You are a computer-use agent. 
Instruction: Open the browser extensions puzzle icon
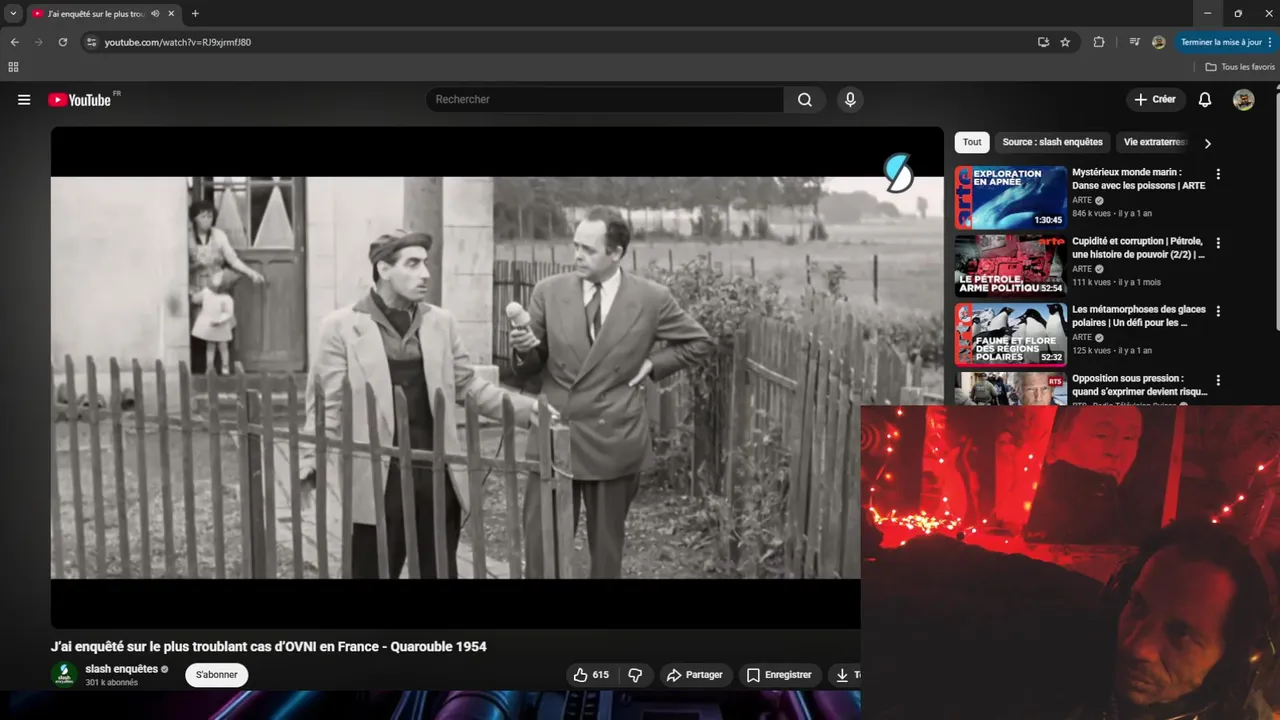point(1099,42)
